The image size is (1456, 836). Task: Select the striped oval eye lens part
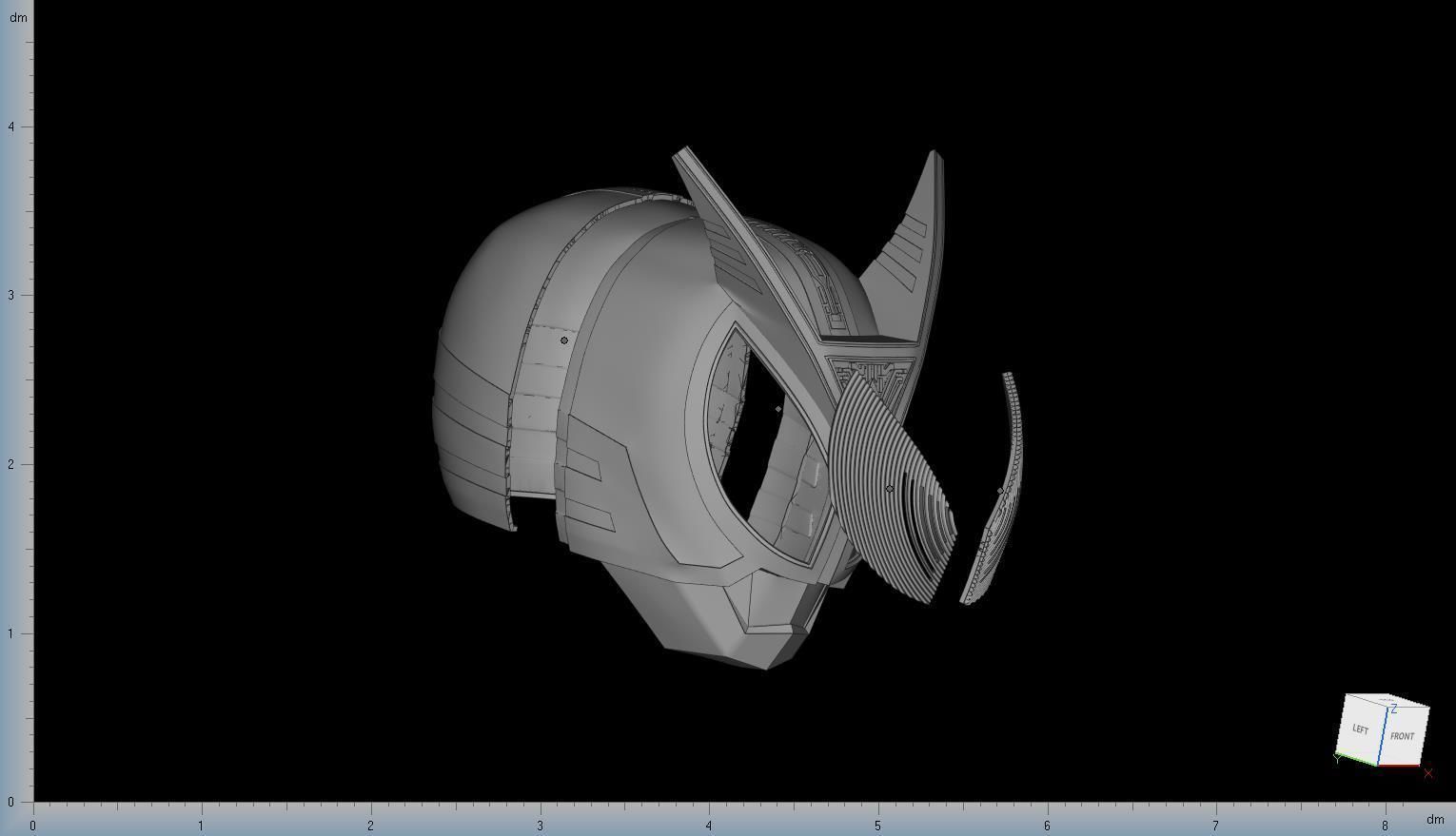coord(890,490)
